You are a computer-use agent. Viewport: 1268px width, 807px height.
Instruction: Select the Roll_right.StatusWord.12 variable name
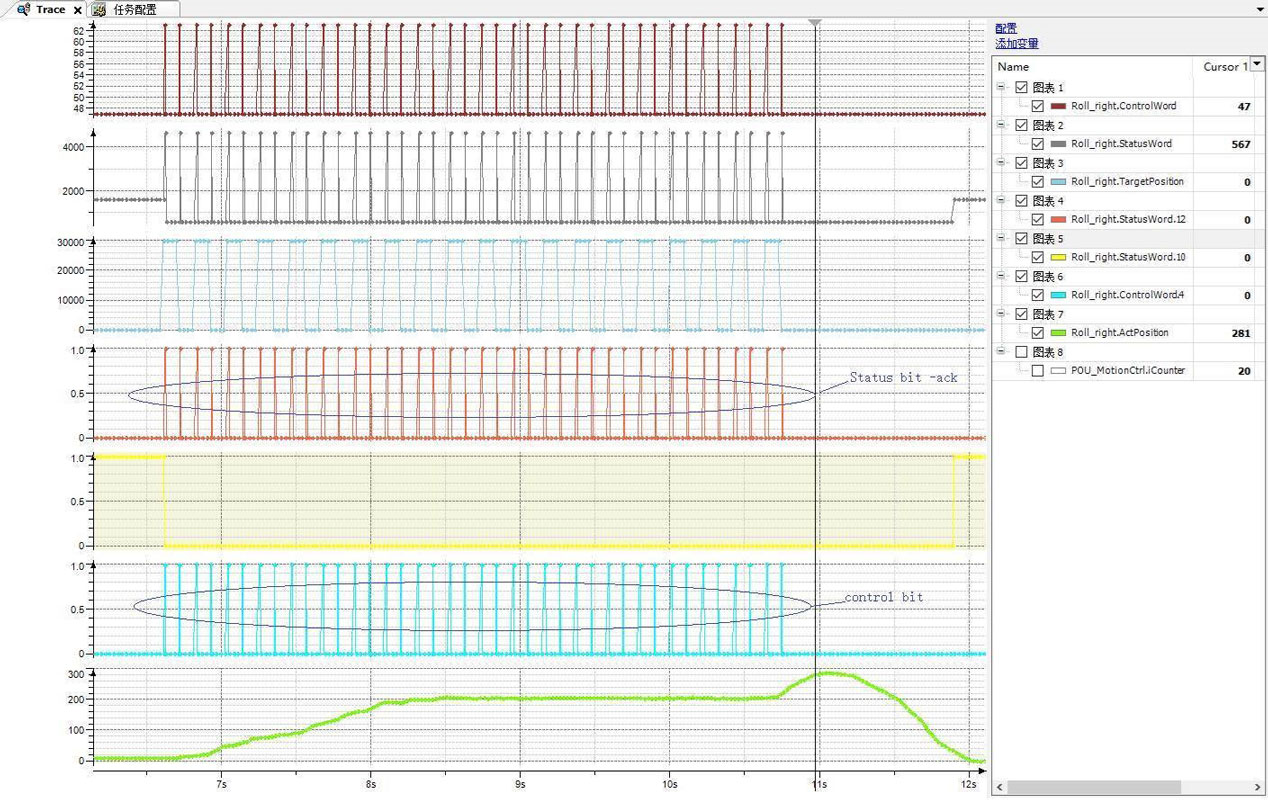coord(1128,219)
